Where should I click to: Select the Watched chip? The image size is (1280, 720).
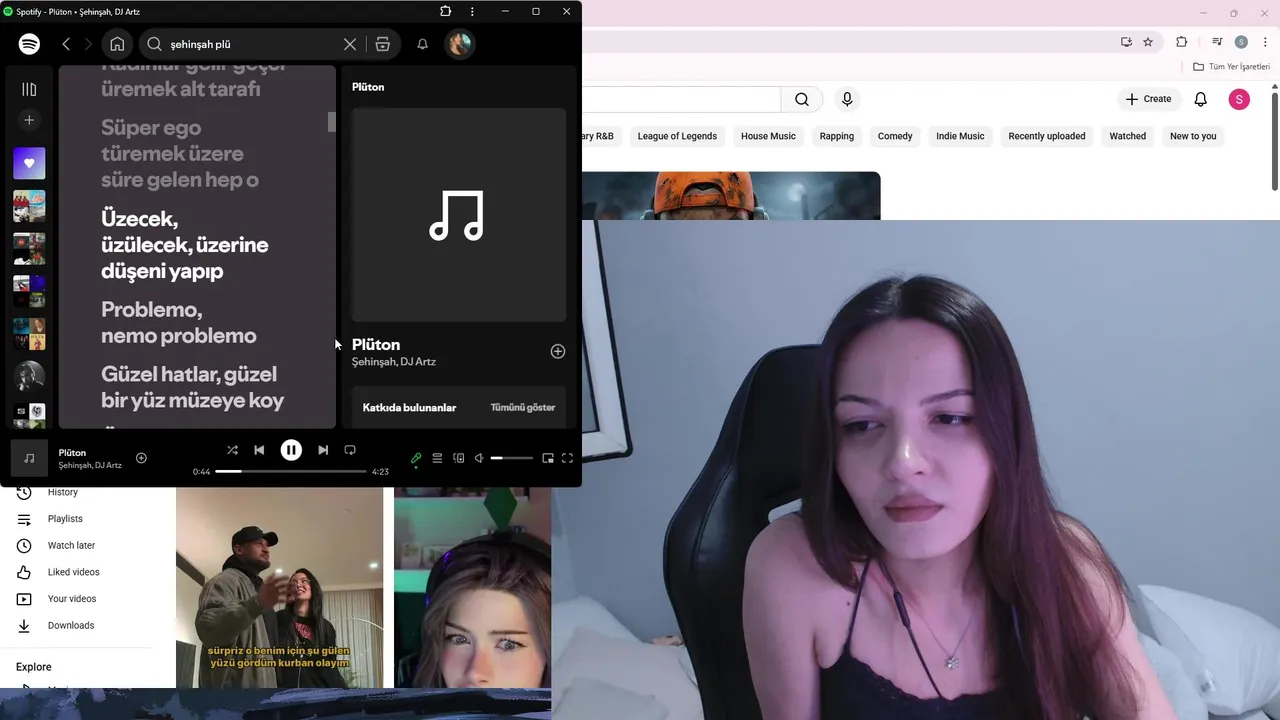(1128, 136)
